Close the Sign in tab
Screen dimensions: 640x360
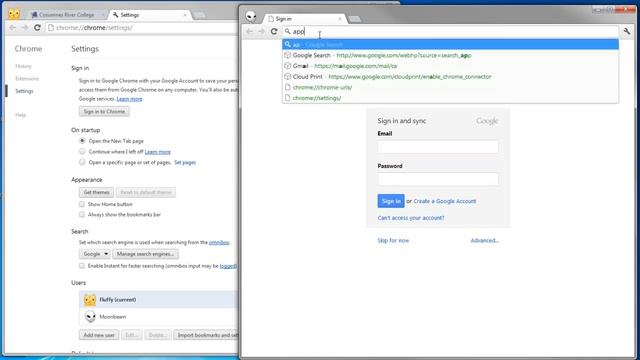coord(340,19)
